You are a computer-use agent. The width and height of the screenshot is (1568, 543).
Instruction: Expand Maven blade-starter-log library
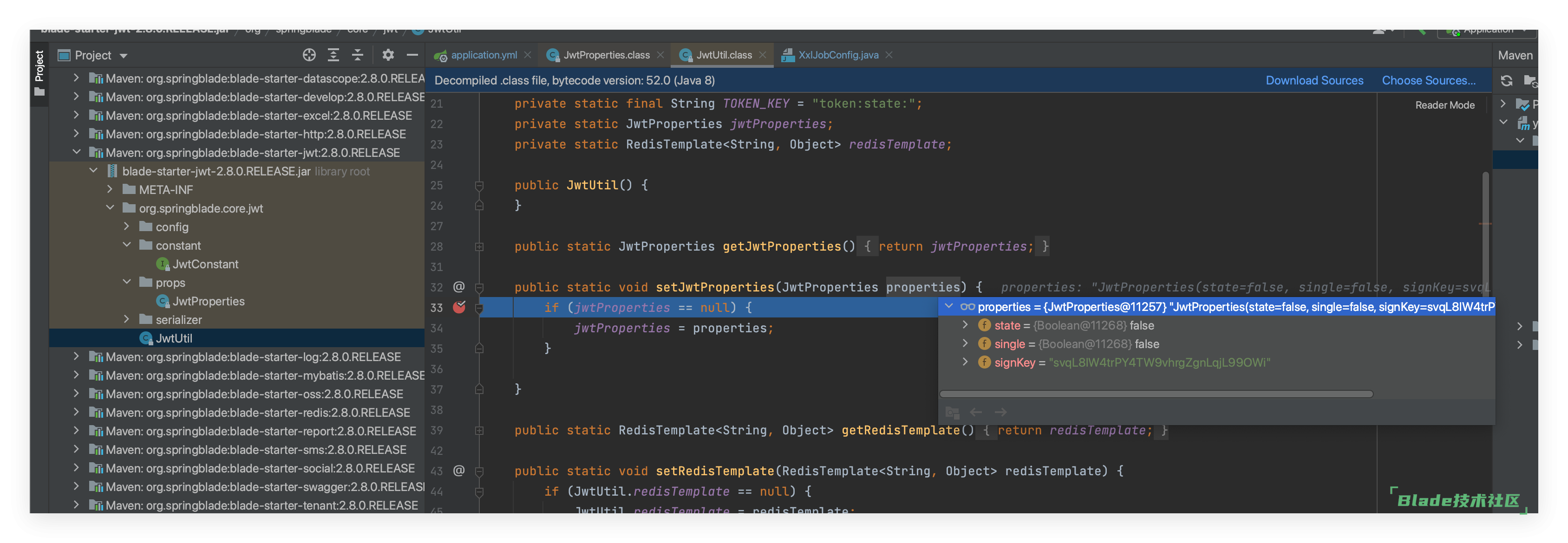tap(76, 356)
